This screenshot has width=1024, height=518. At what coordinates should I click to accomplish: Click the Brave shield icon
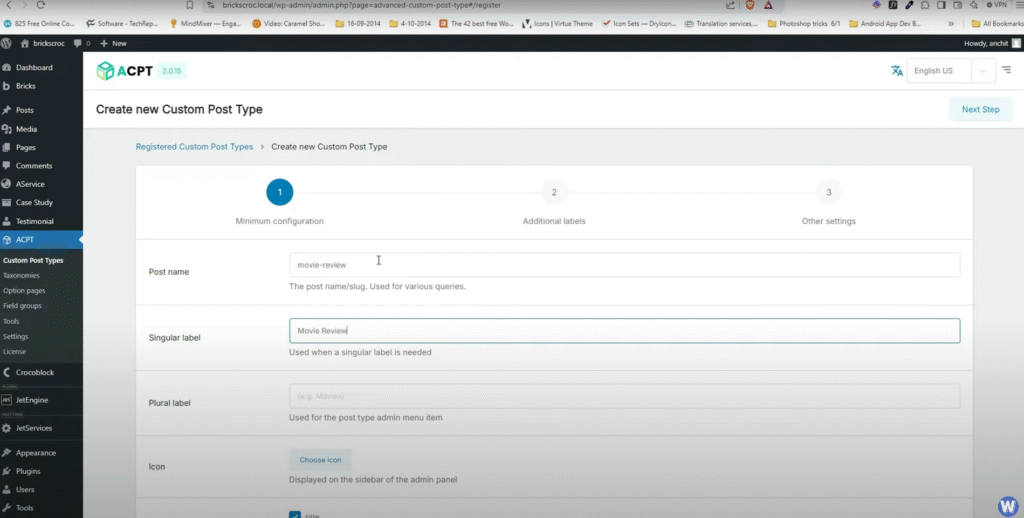pos(750,5)
